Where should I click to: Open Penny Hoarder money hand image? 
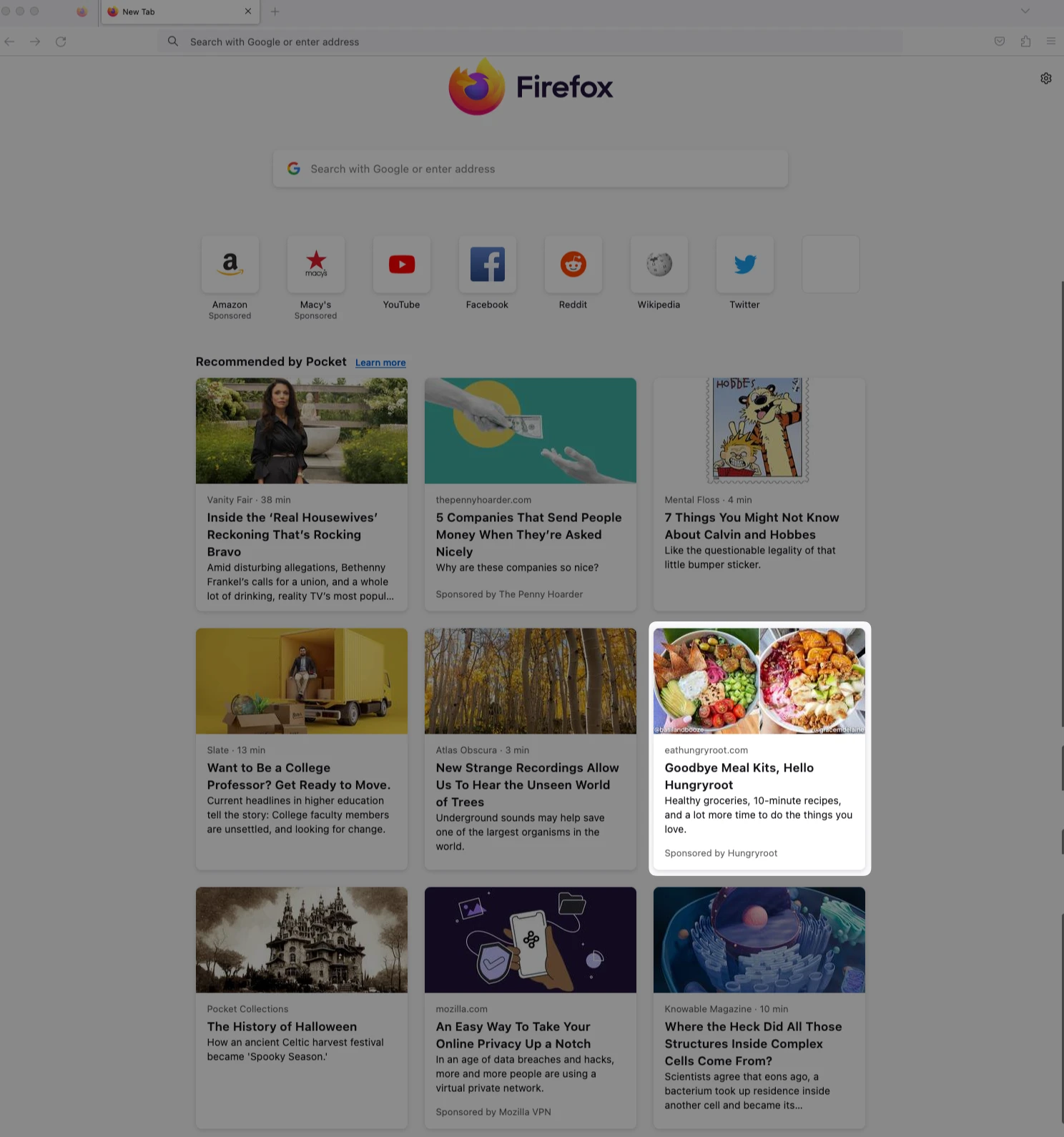coord(531,430)
